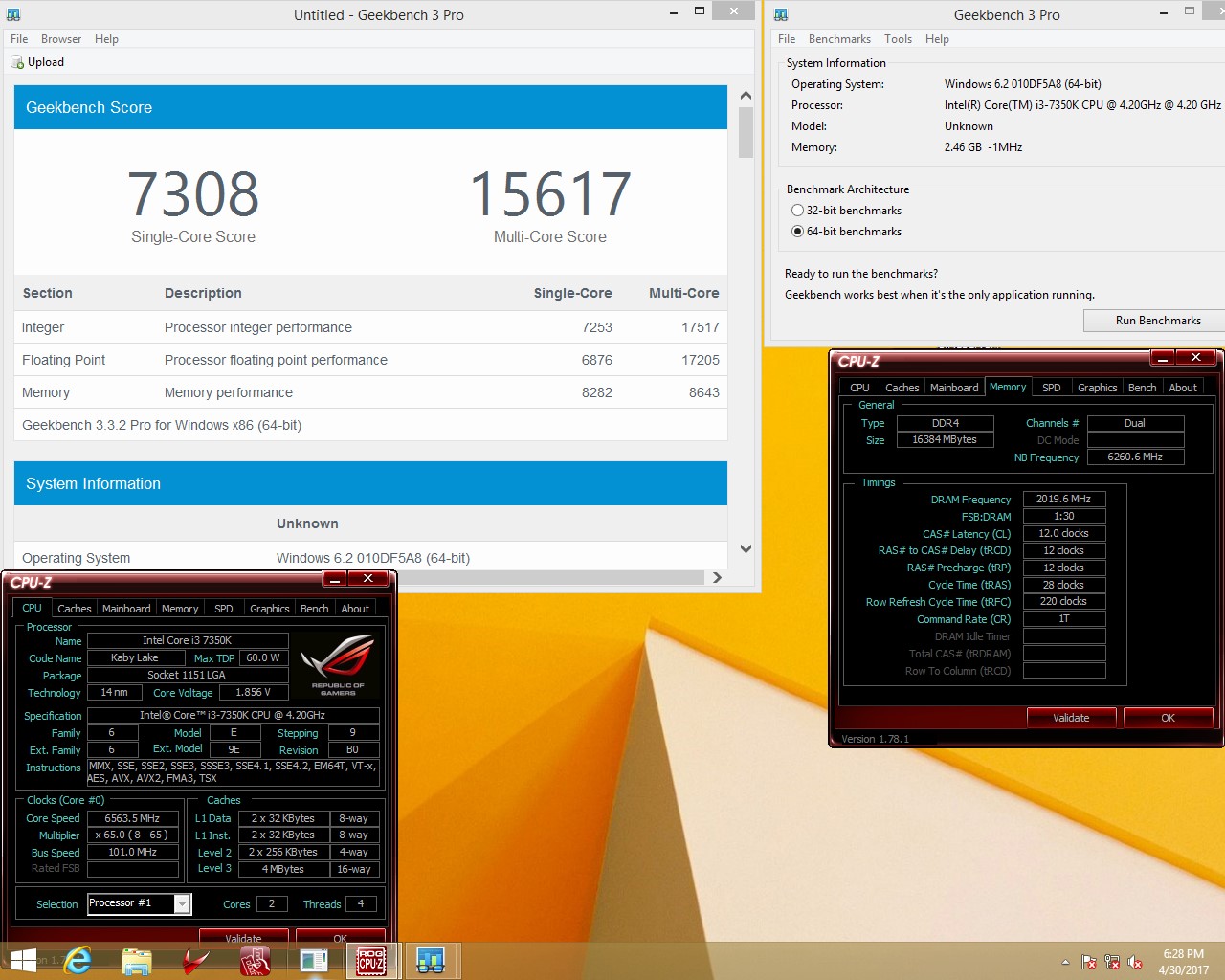Open the File menu in the Untitled Geekbench window
The height and width of the screenshot is (980, 1225).
coord(19,39)
